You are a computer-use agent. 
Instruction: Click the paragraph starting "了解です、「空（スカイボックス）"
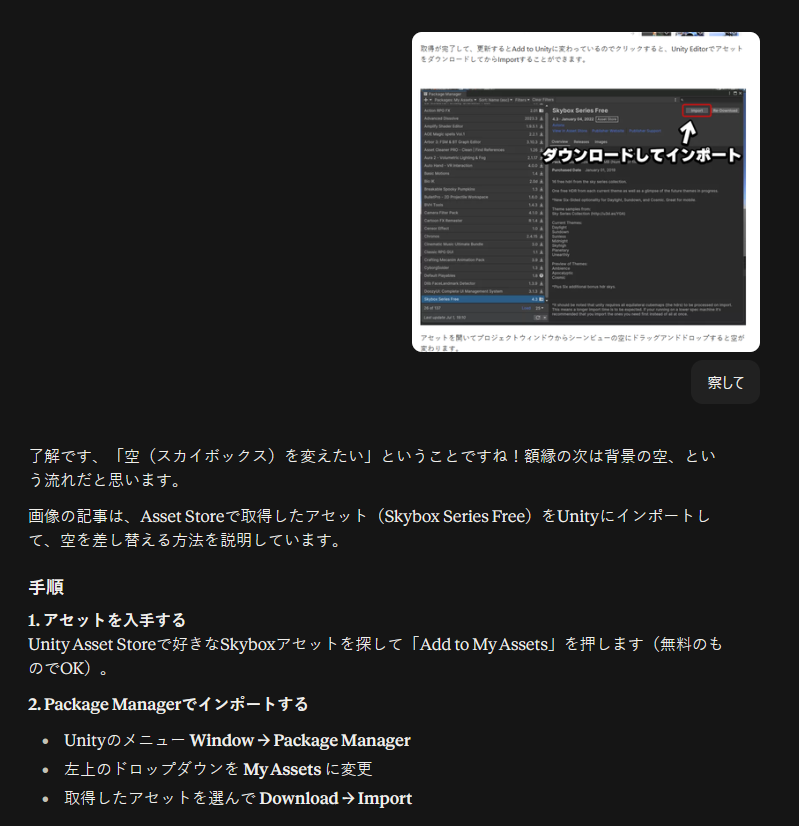pyautogui.click(x=372, y=468)
